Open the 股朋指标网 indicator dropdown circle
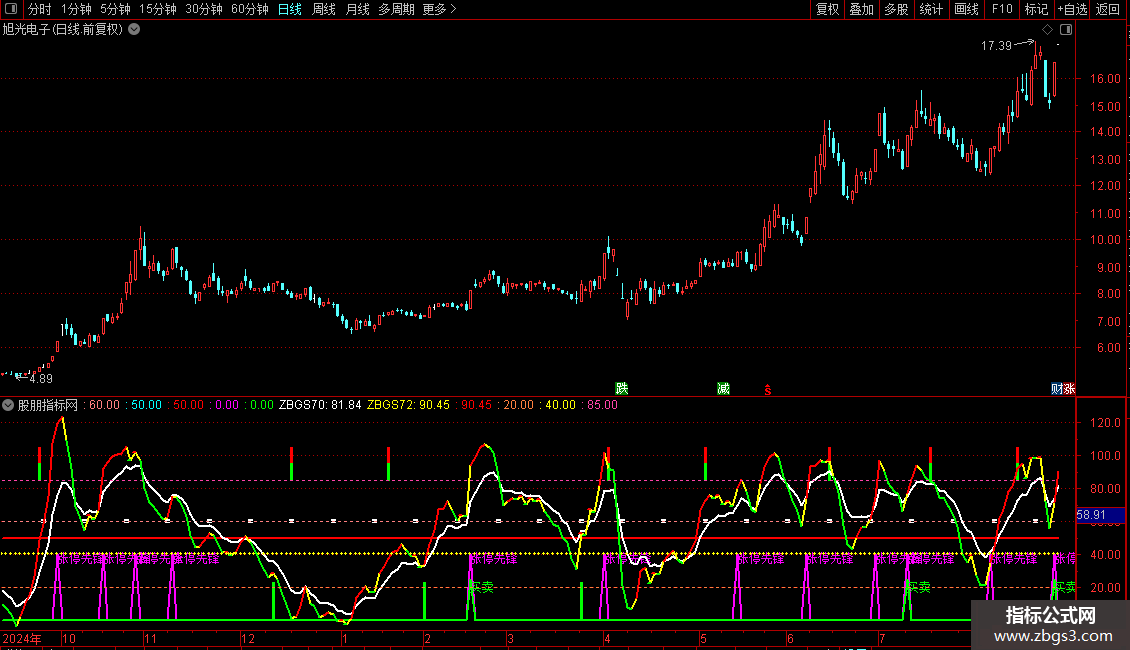Viewport: 1130px width, 650px height. pyautogui.click(x=8, y=405)
